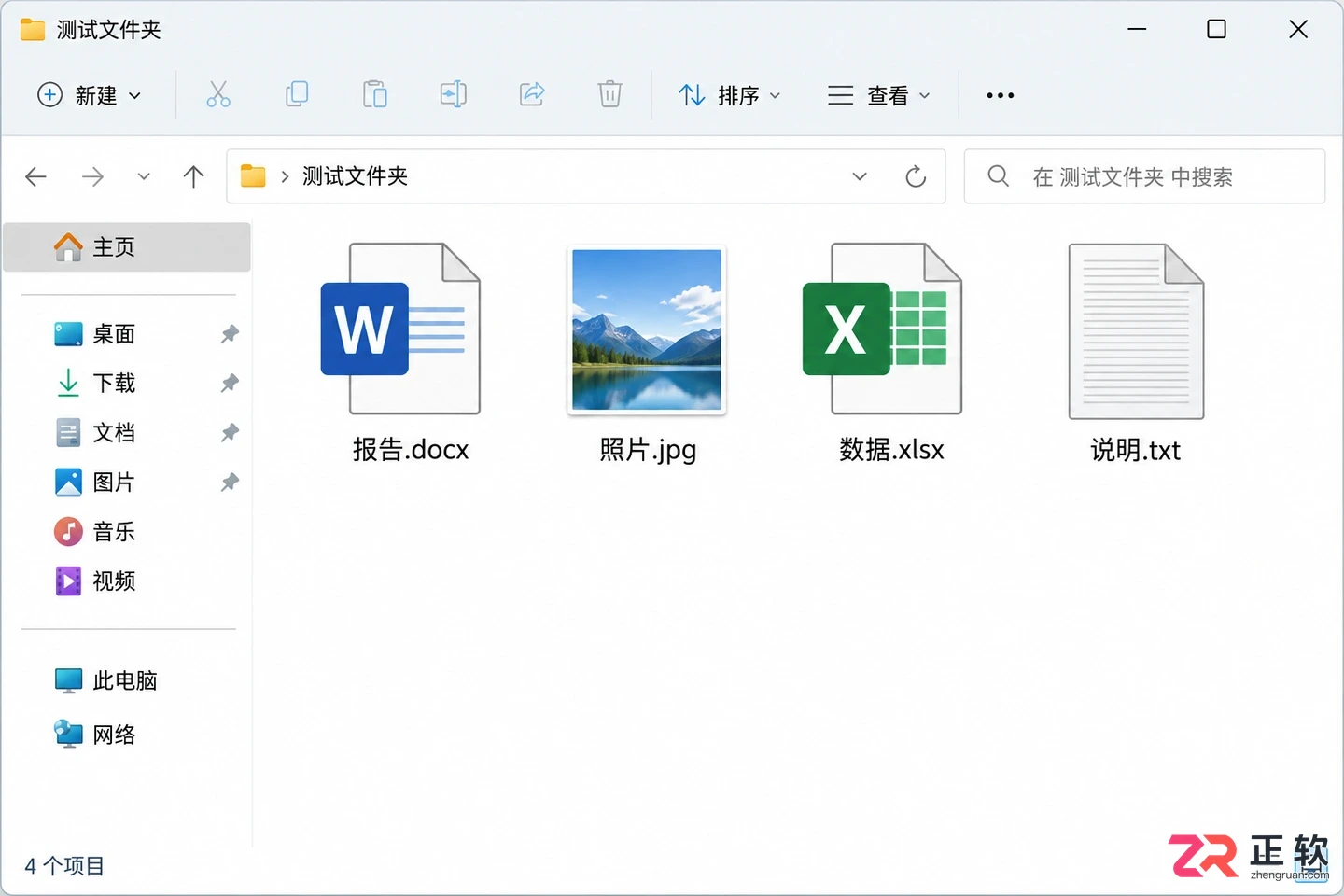1344x896 pixels.
Task: Minimize the 测试文件夹 window
Action: (x=1137, y=29)
